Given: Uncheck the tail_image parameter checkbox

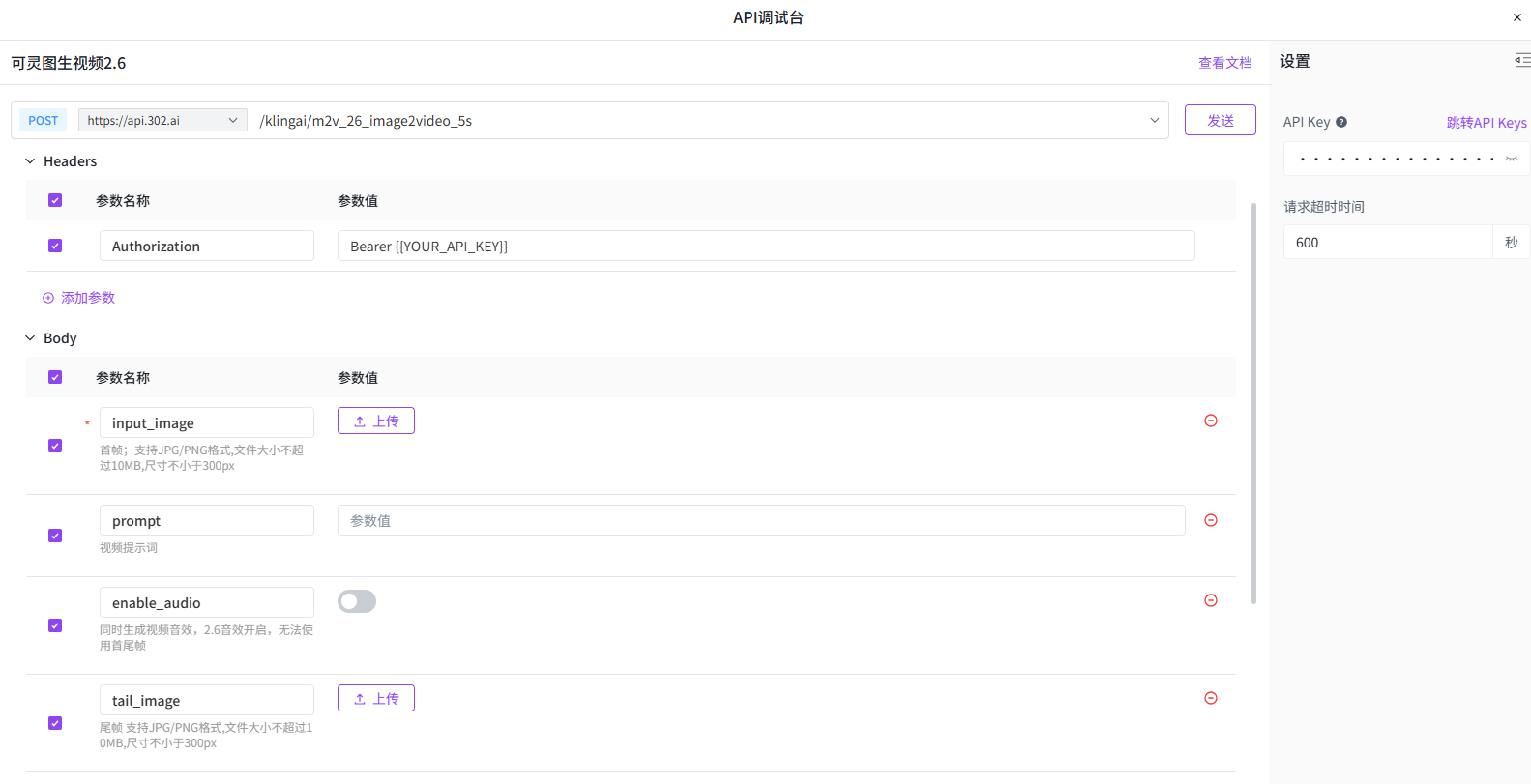Looking at the screenshot, I should pos(55,723).
